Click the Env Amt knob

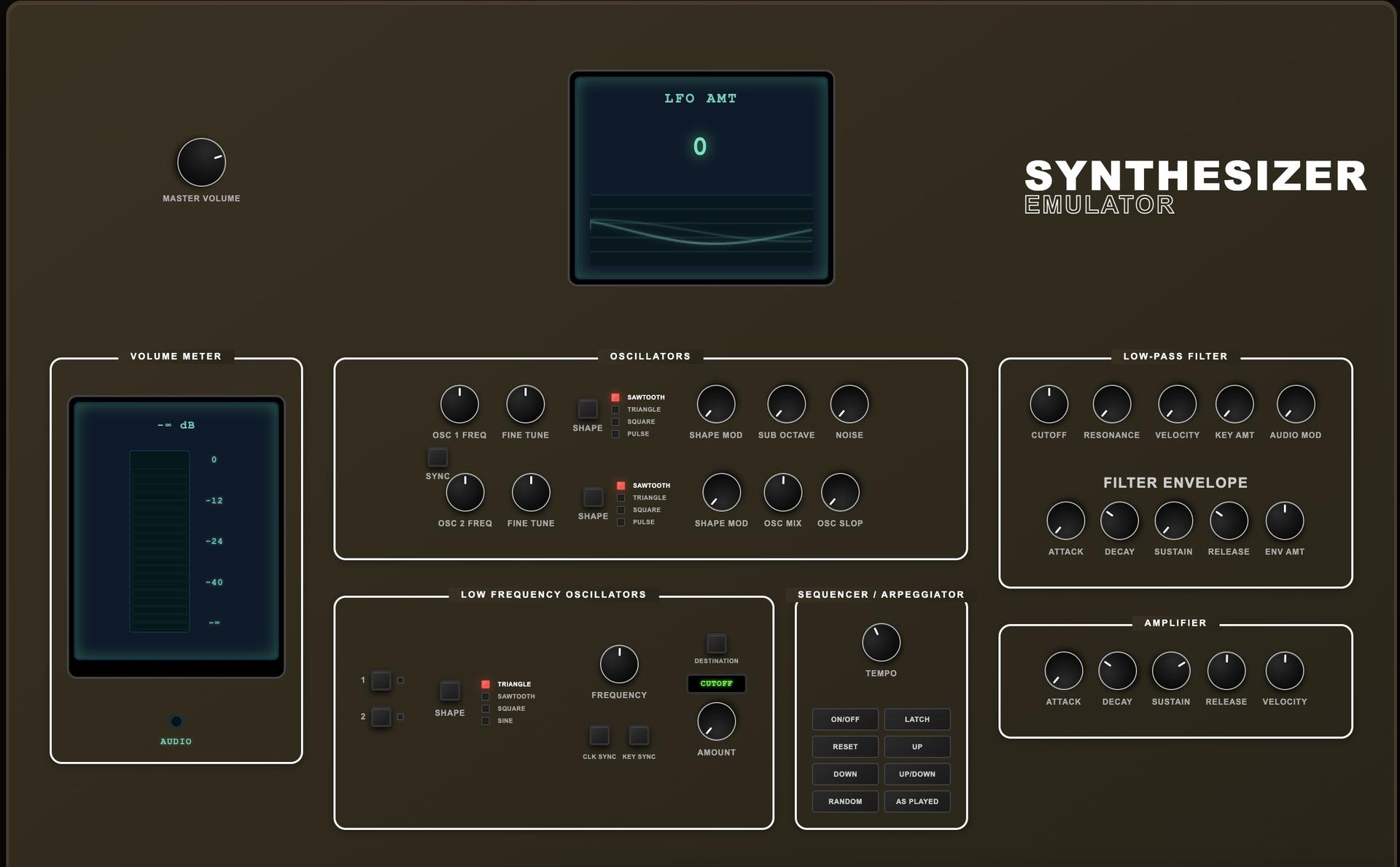[x=1285, y=521]
